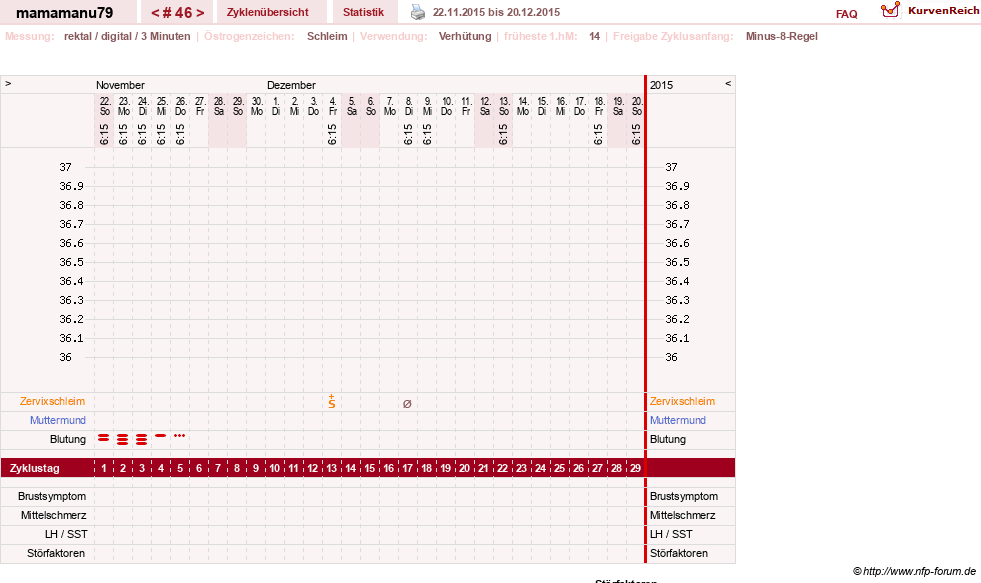Click 36.5 on the left temperature axis
The width and height of the screenshot is (981, 583).
tap(71, 262)
